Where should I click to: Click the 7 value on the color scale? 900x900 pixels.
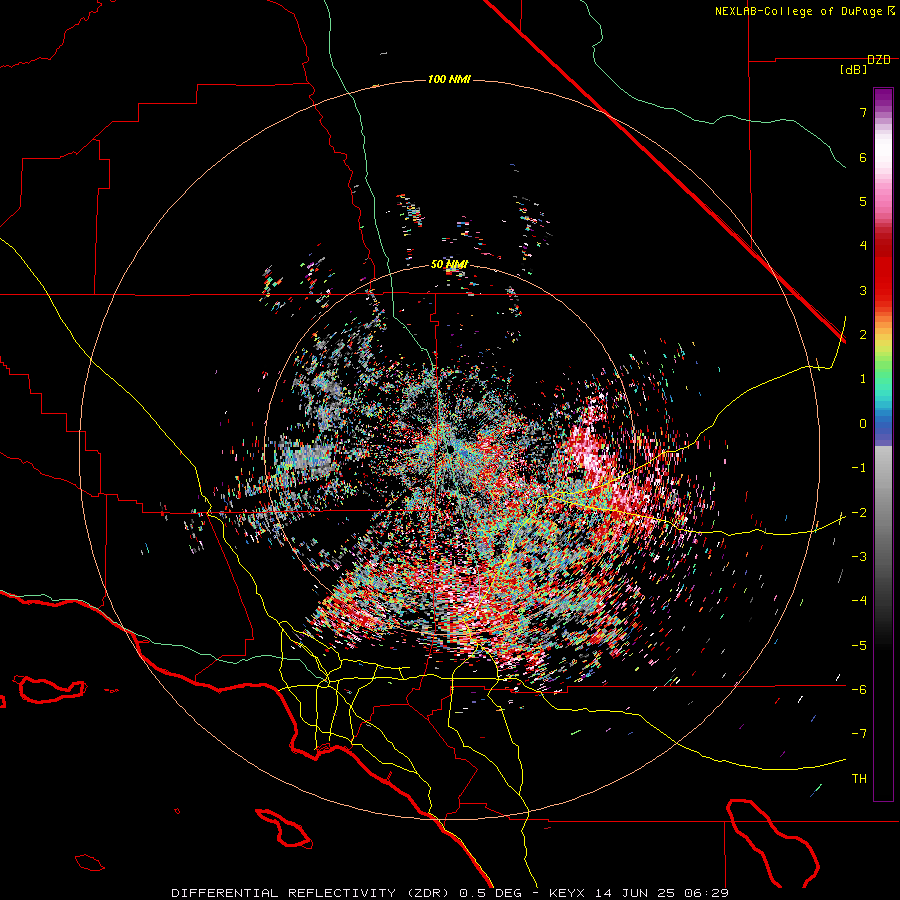click(863, 112)
